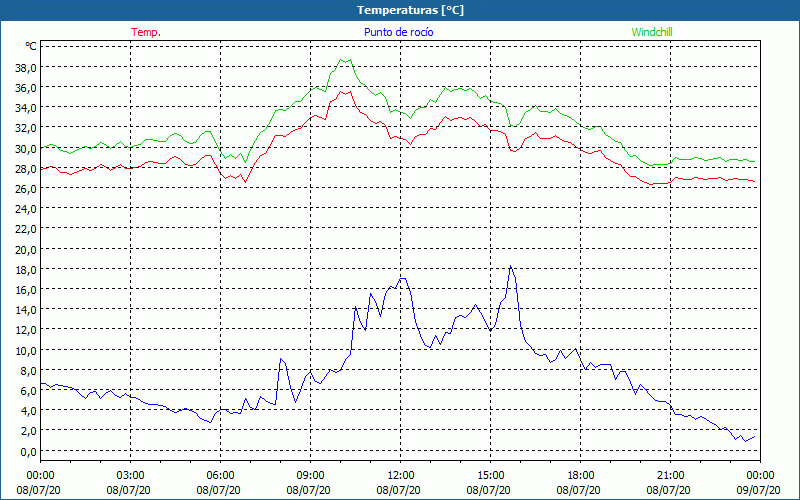Click the chart title Temperaturas [°C]
800x500 pixels.
click(410, 10)
